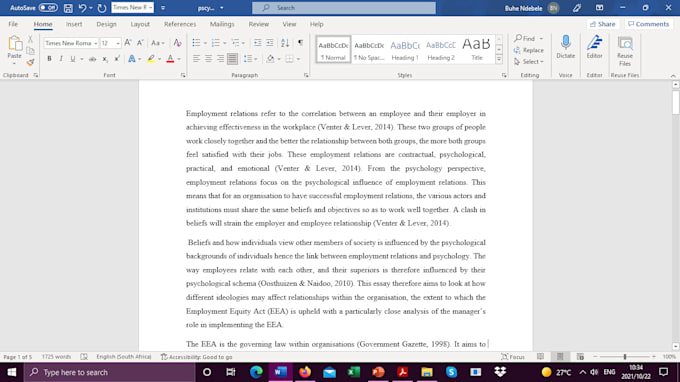Apply the Heading 2 style
This screenshot has height=382, width=680.
point(441,50)
